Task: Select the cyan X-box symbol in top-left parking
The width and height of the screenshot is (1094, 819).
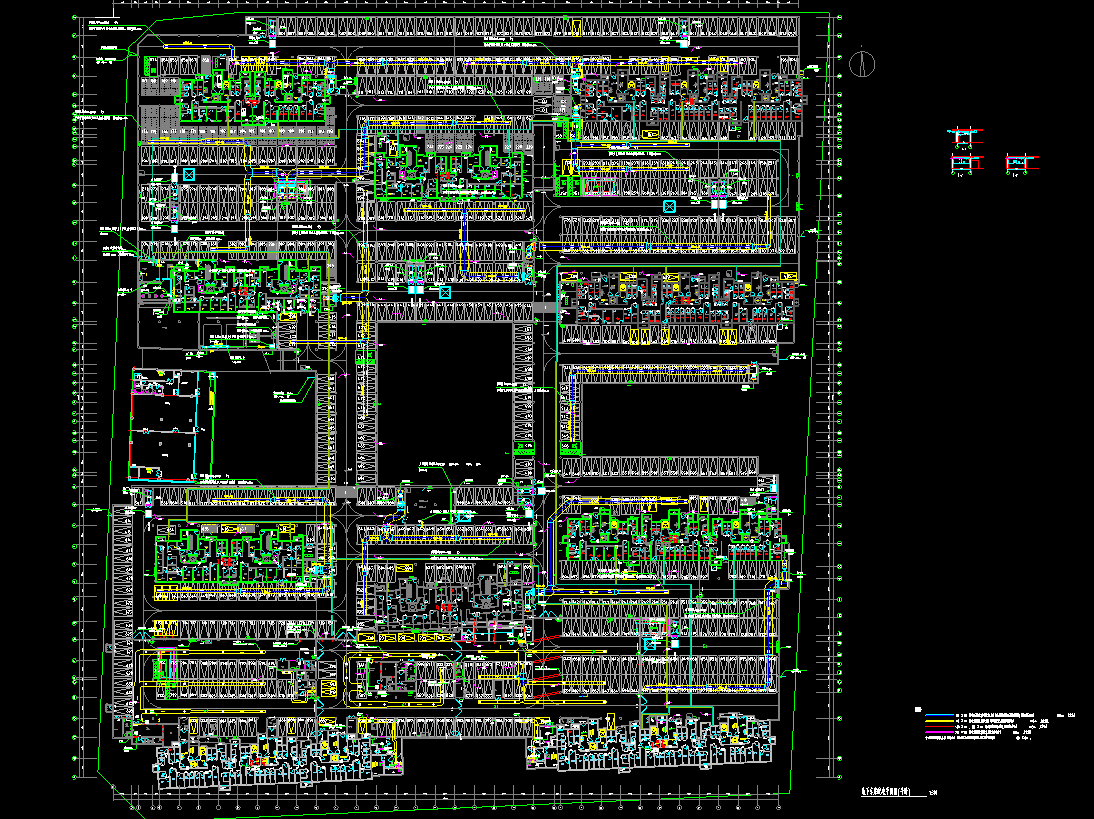Action: pyautogui.click(x=189, y=175)
